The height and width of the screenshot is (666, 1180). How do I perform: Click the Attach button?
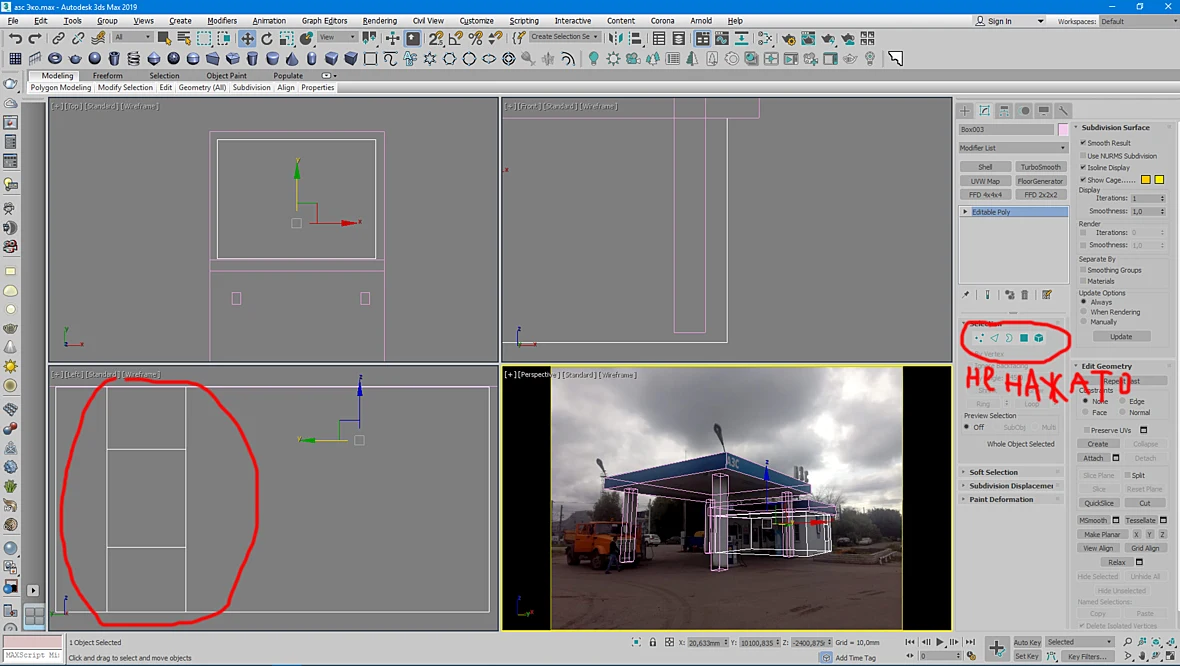[x=1093, y=458]
